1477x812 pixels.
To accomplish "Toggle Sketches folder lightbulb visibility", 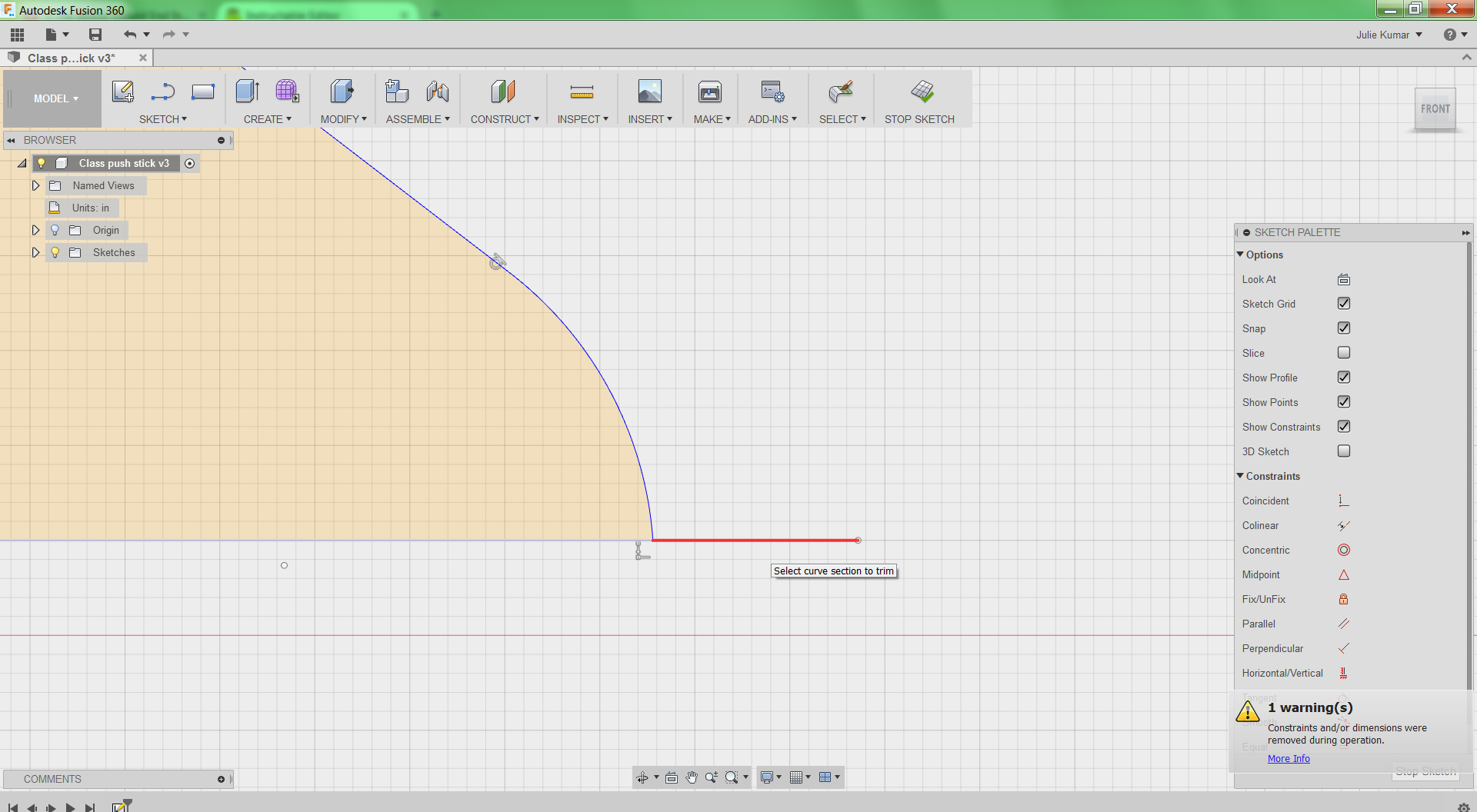I will pyautogui.click(x=55, y=252).
